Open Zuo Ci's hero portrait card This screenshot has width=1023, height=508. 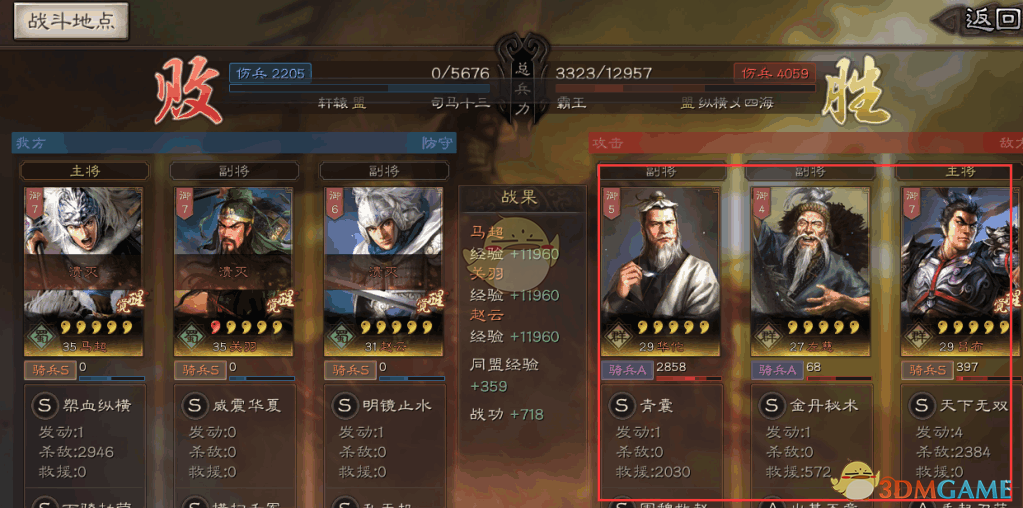811,272
